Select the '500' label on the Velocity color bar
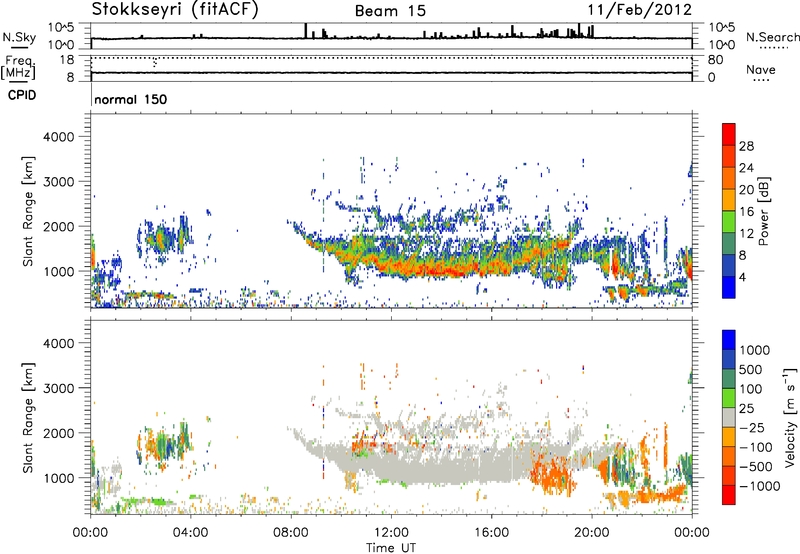The width and height of the screenshot is (800, 554). [x=751, y=369]
